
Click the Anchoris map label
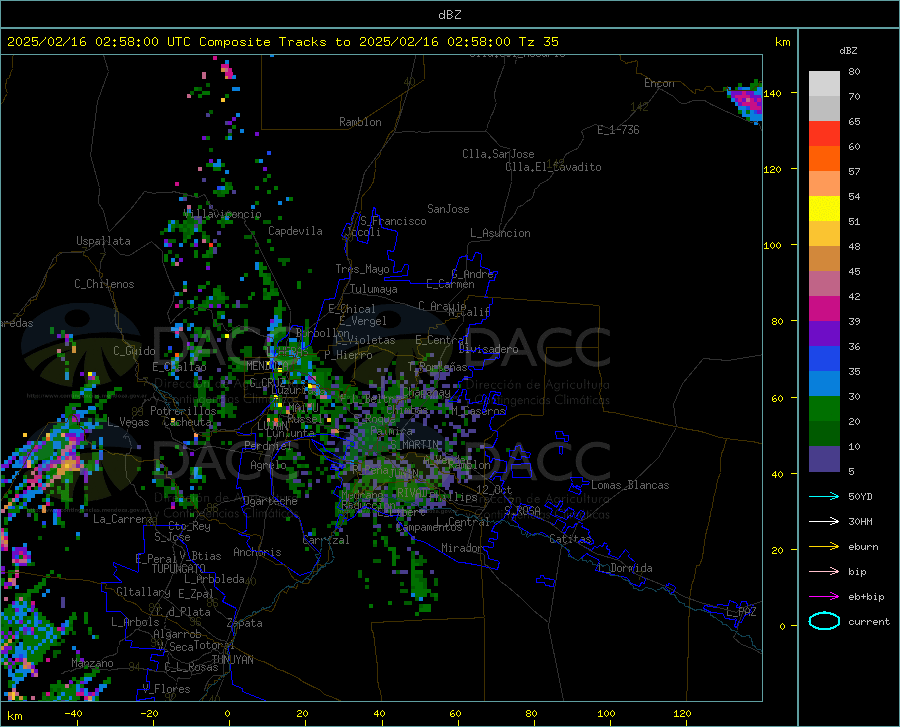257,553
